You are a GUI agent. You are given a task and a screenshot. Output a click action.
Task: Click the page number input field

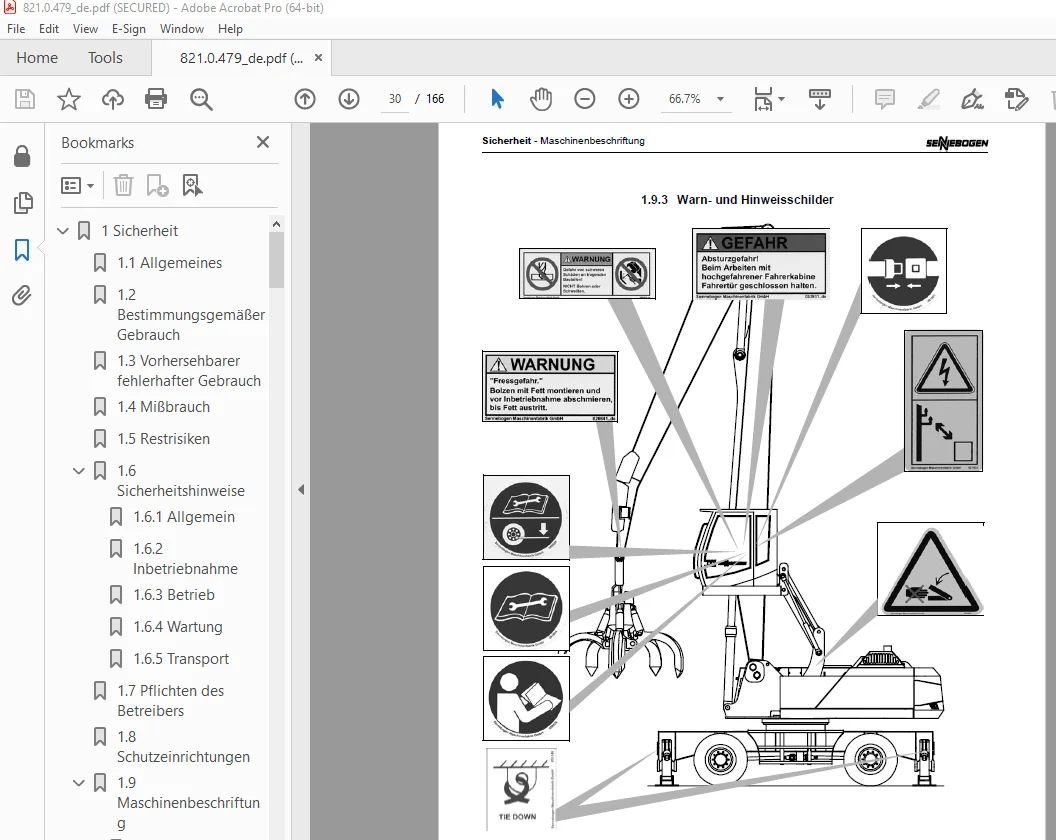coord(395,99)
